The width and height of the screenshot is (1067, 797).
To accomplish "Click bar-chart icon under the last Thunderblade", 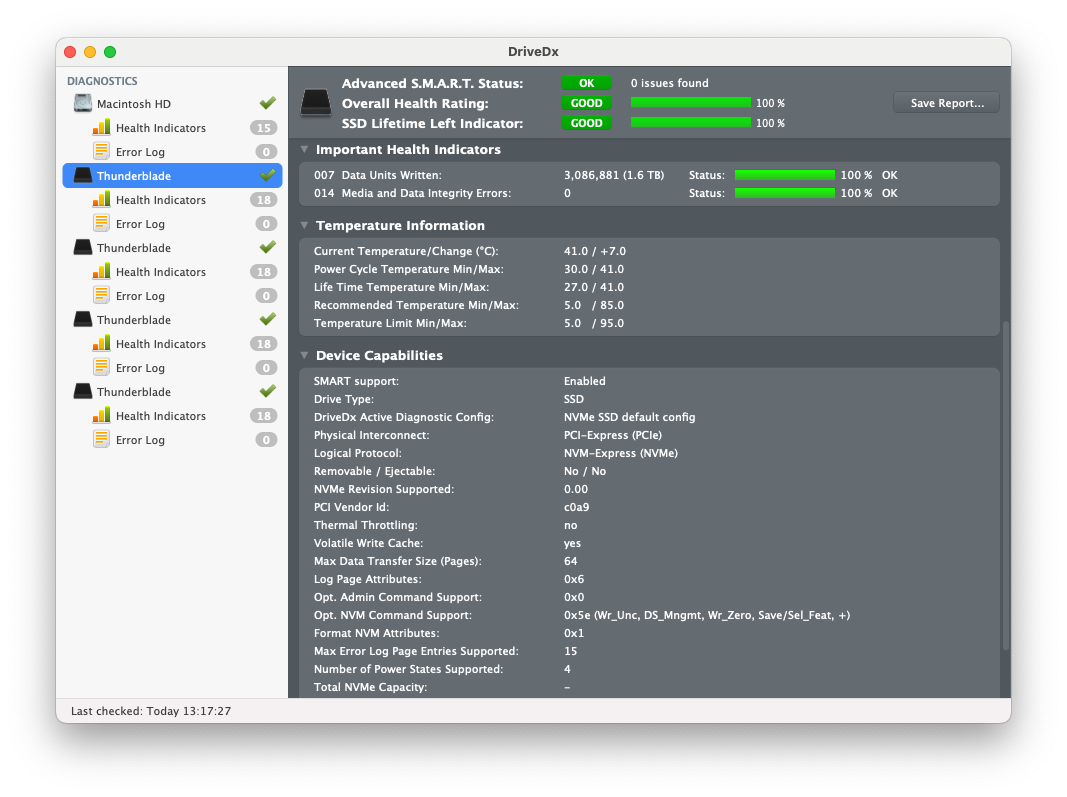I will coord(101,415).
